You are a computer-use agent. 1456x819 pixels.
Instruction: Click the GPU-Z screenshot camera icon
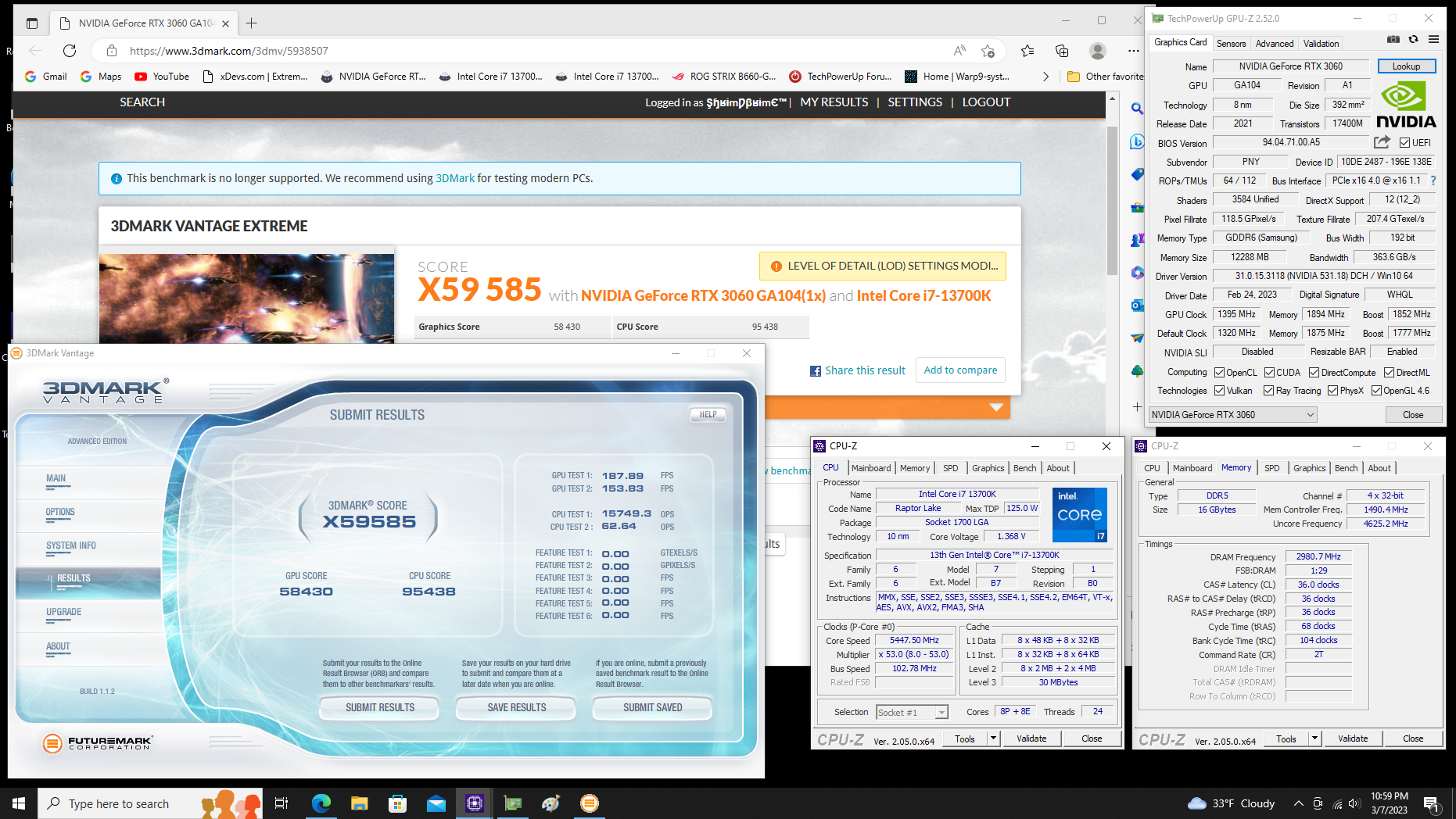tap(1393, 39)
